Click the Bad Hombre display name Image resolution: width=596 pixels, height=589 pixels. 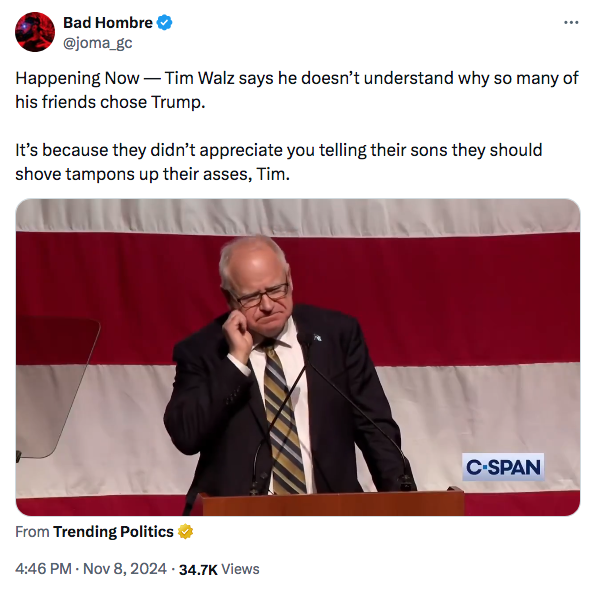(x=108, y=23)
